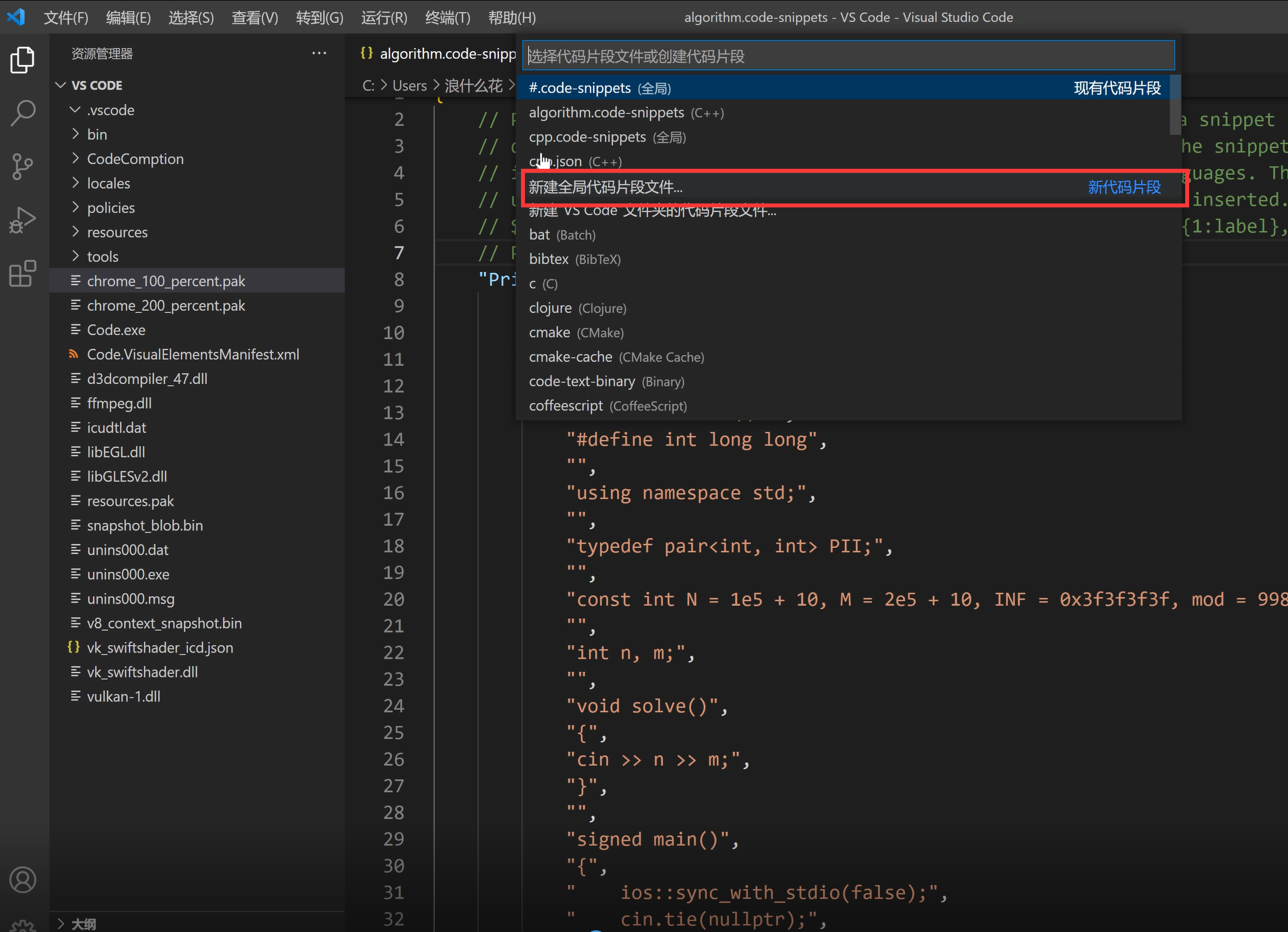Click 浪什么花 in the breadcrumb path
1288x932 pixels.
click(x=473, y=85)
